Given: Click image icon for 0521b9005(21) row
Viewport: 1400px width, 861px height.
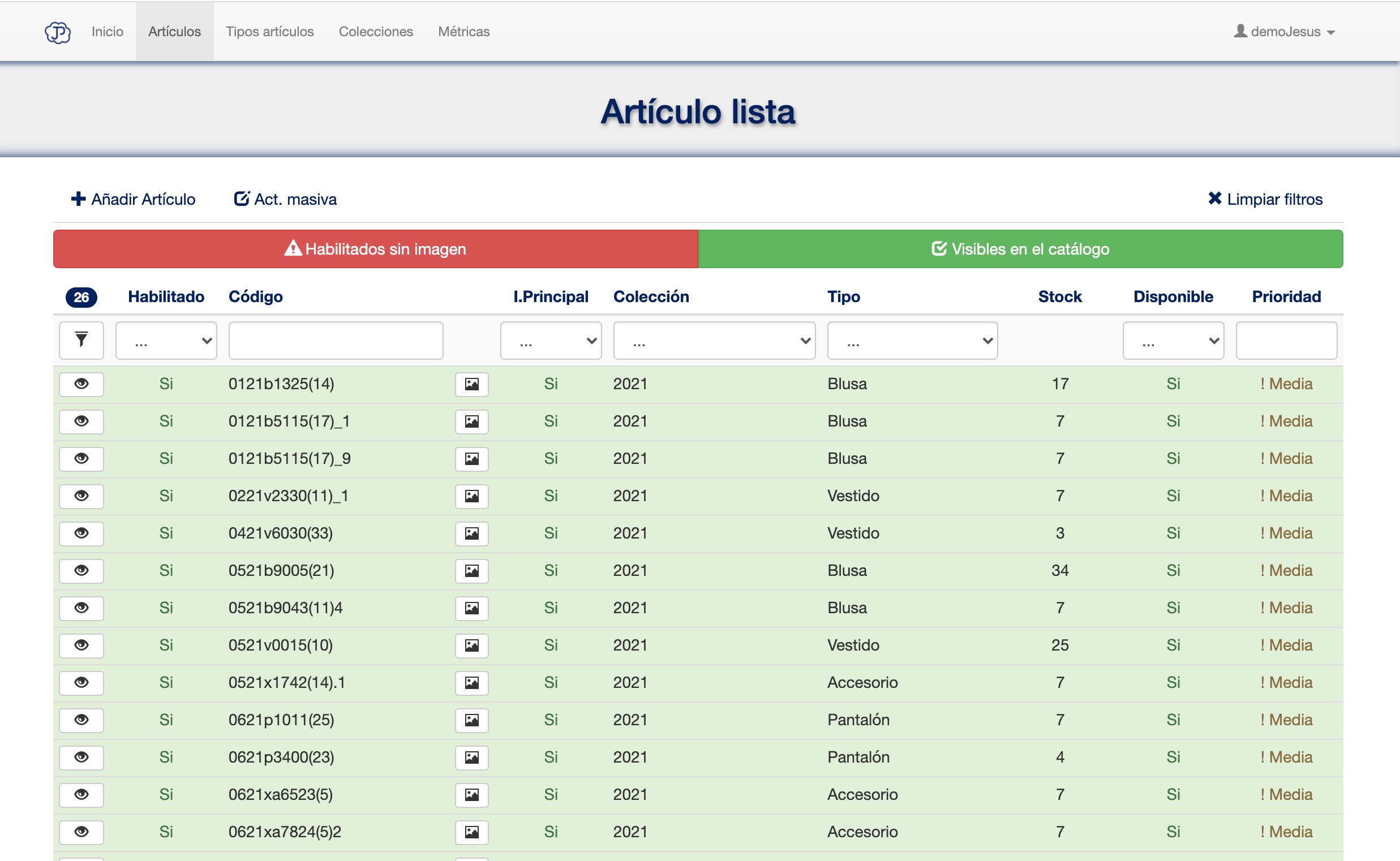Looking at the screenshot, I should click(x=471, y=571).
